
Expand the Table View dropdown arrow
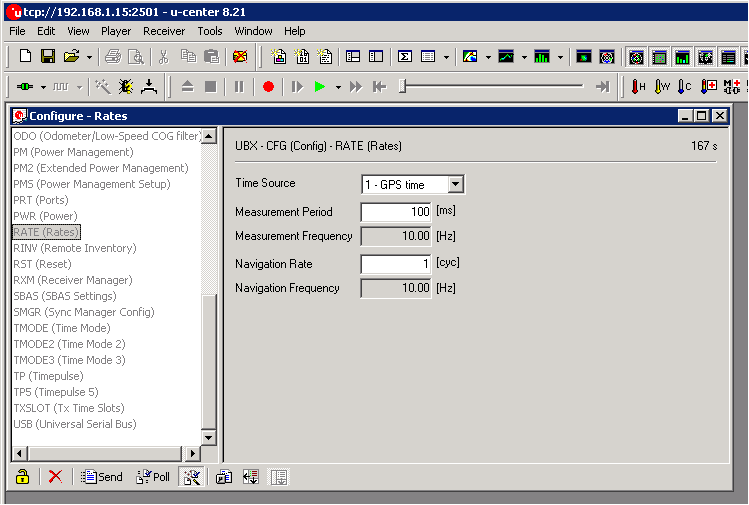(446, 57)
